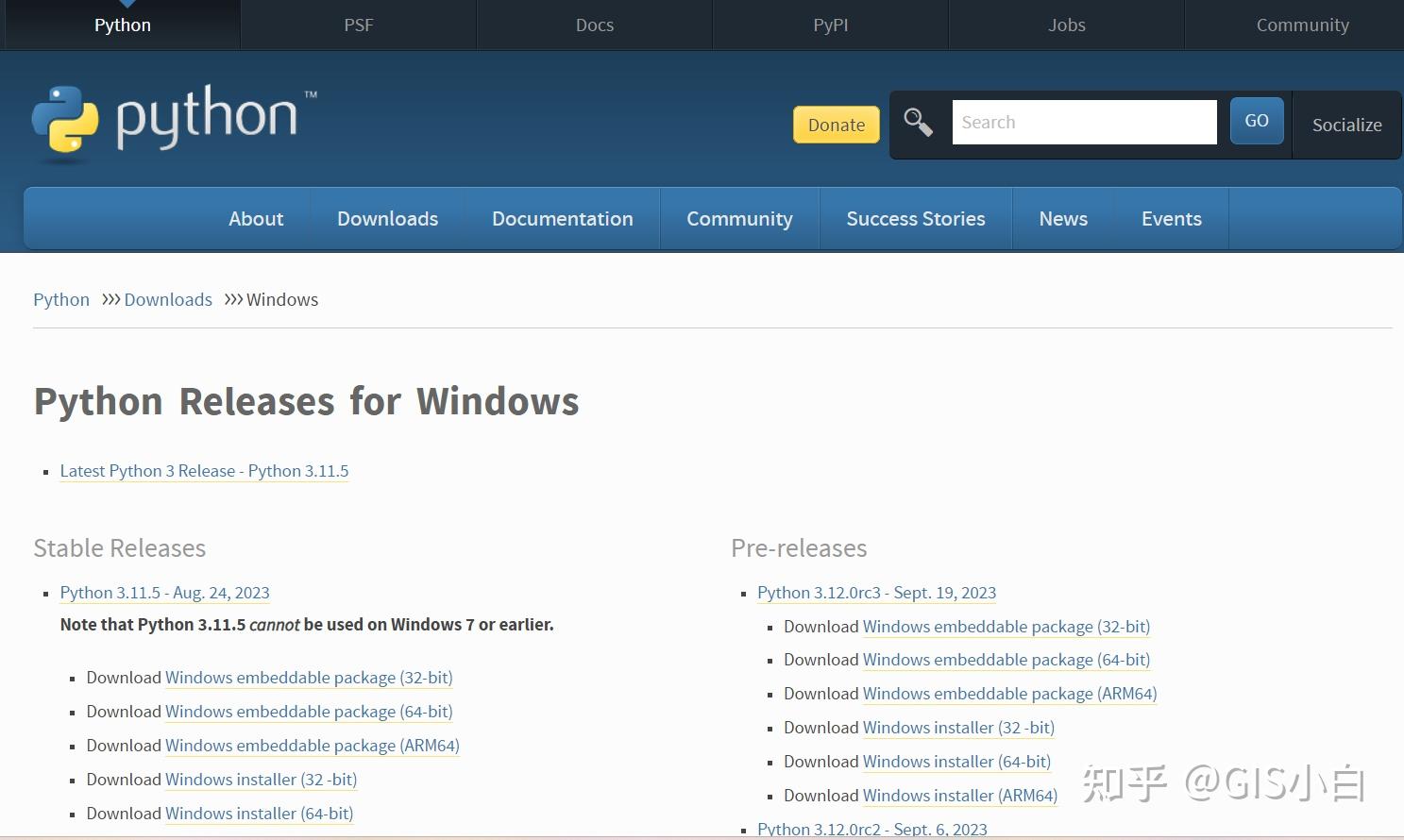Click the yellow Donate button
The image size is (1404, 840).
837,125
